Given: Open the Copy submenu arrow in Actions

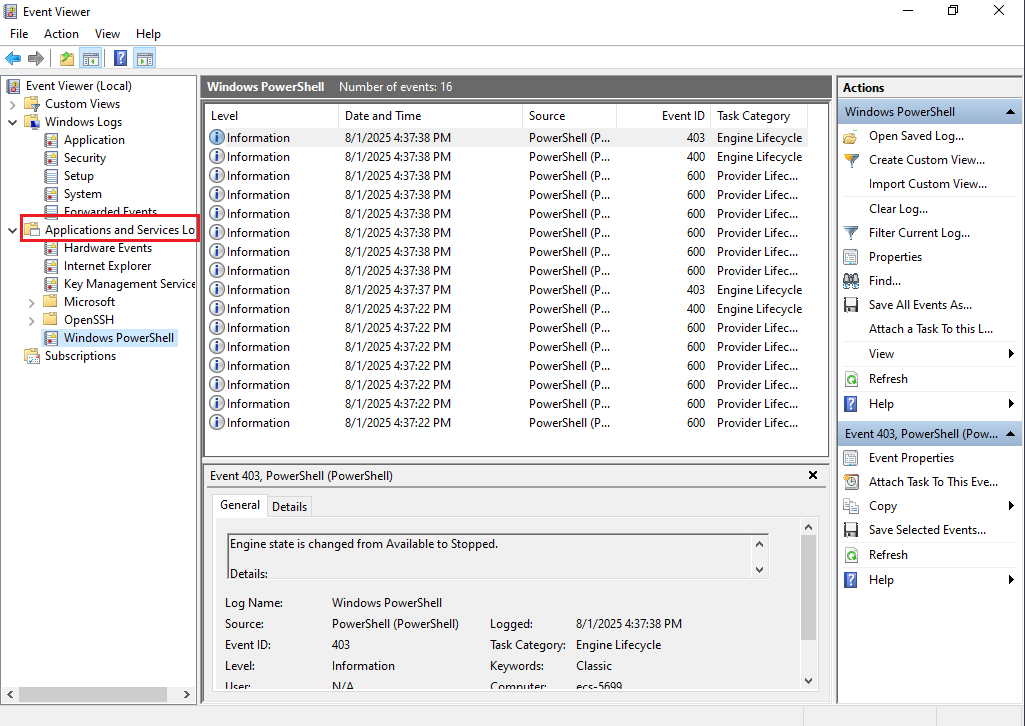Looking at the screenshot, I should 1011,506.
